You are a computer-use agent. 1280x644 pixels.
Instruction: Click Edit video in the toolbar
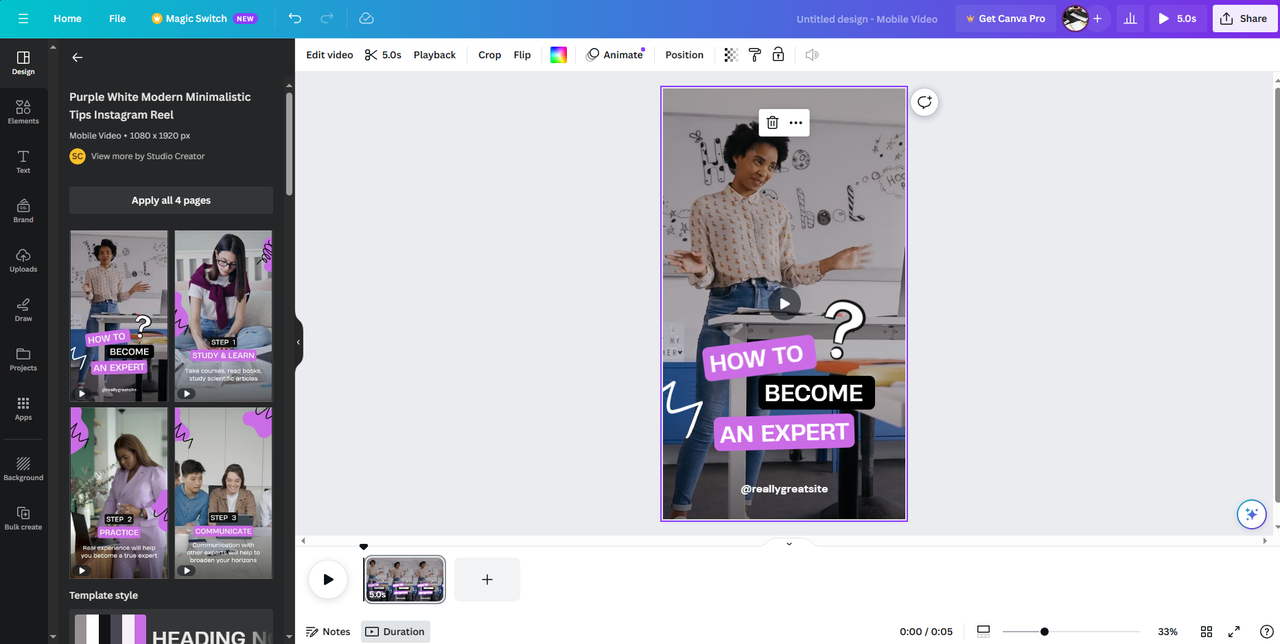[x=329, y=55]
